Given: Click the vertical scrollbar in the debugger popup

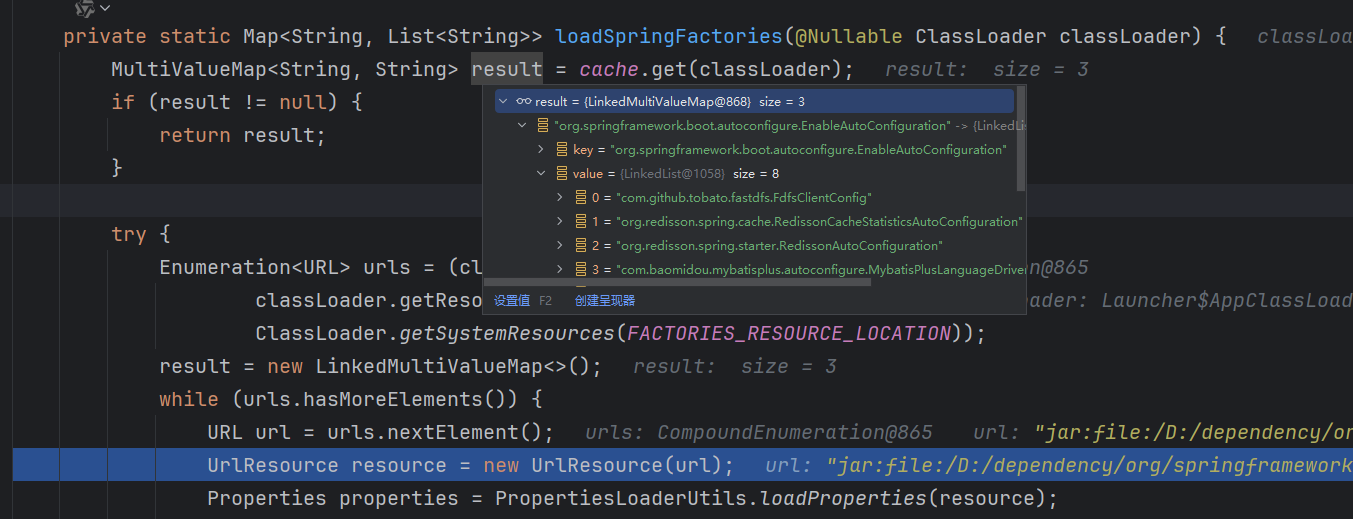Looking at the screenshot, I should tap(1020, 140).
